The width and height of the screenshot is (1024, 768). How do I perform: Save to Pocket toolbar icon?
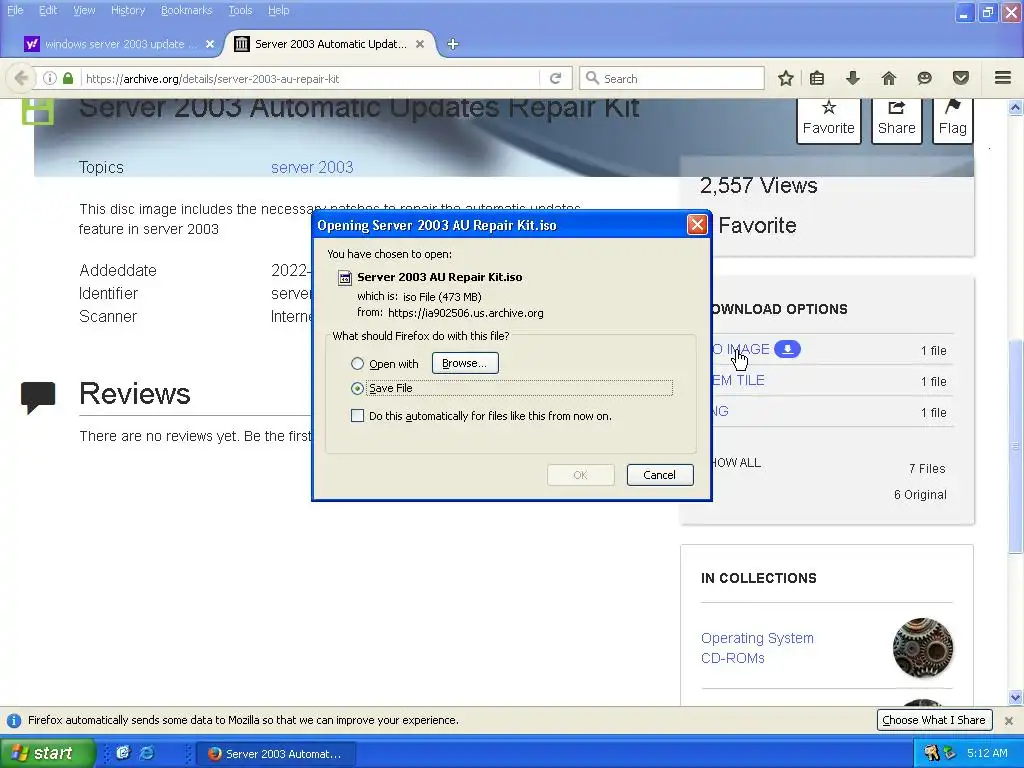click(x=961, y=78)
